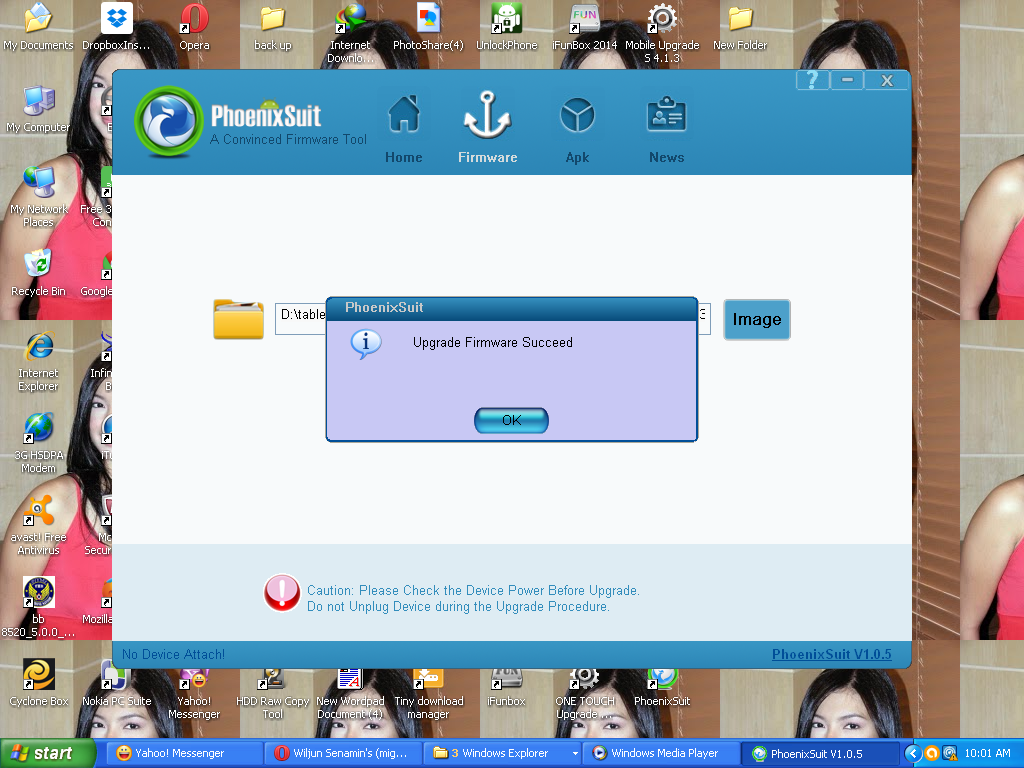
Task: Switch to Windows Media Player in taskbar
Action: coord(660,753)
